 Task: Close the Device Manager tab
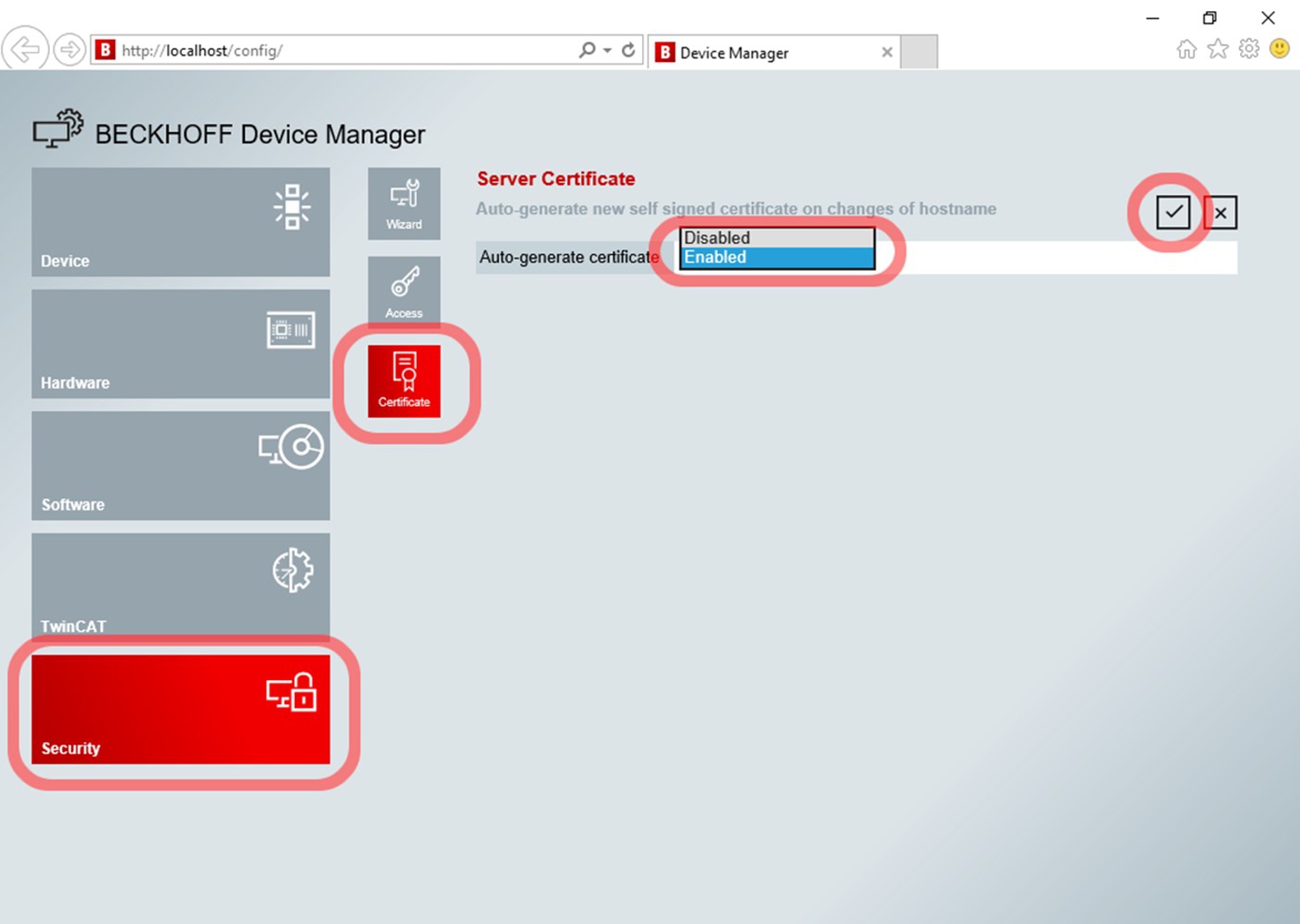point(887,53)
